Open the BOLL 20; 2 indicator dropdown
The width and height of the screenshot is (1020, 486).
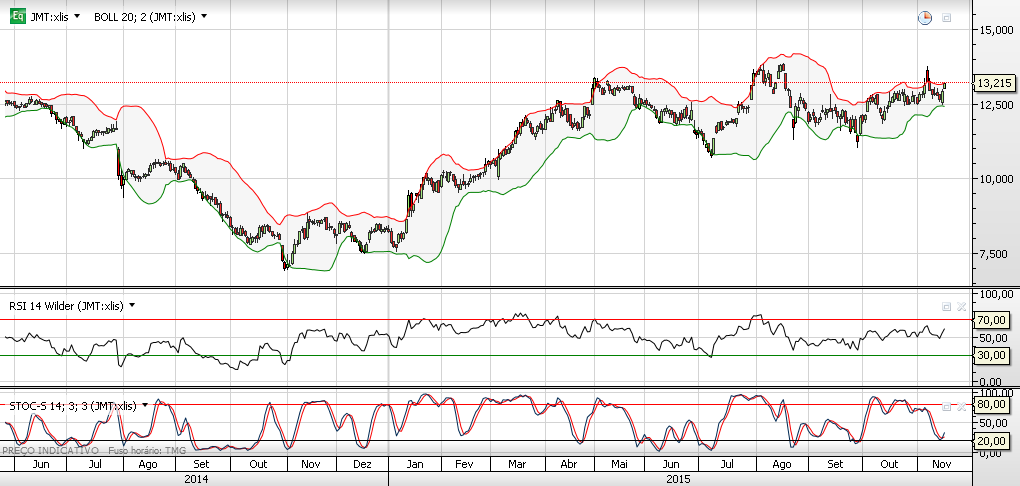(x=204, y=16)
